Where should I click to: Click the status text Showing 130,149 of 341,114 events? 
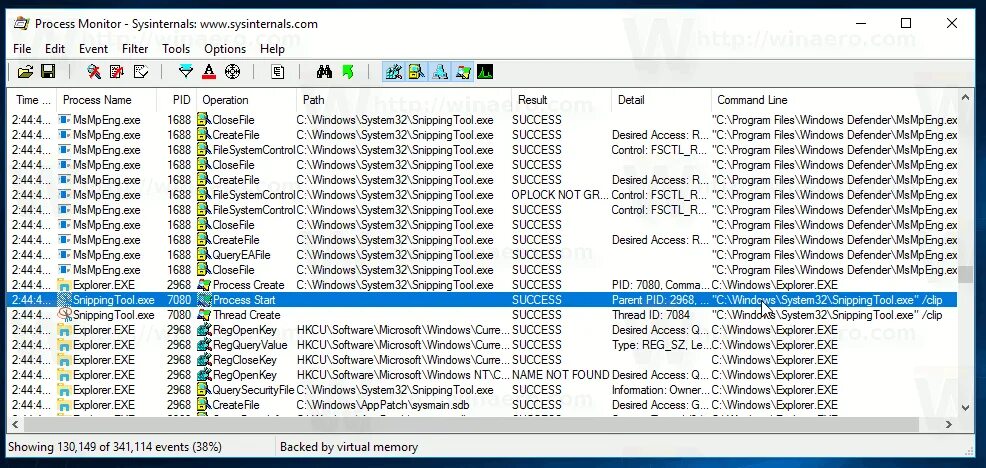(114, 447)
